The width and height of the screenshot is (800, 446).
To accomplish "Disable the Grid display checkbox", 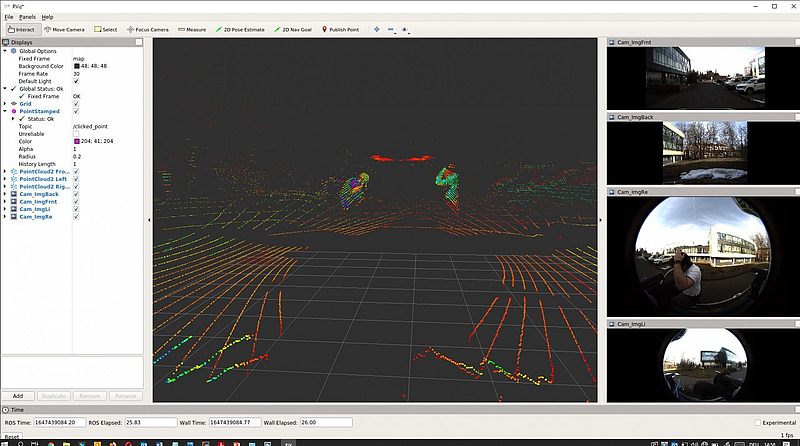I will pos(76,104).
